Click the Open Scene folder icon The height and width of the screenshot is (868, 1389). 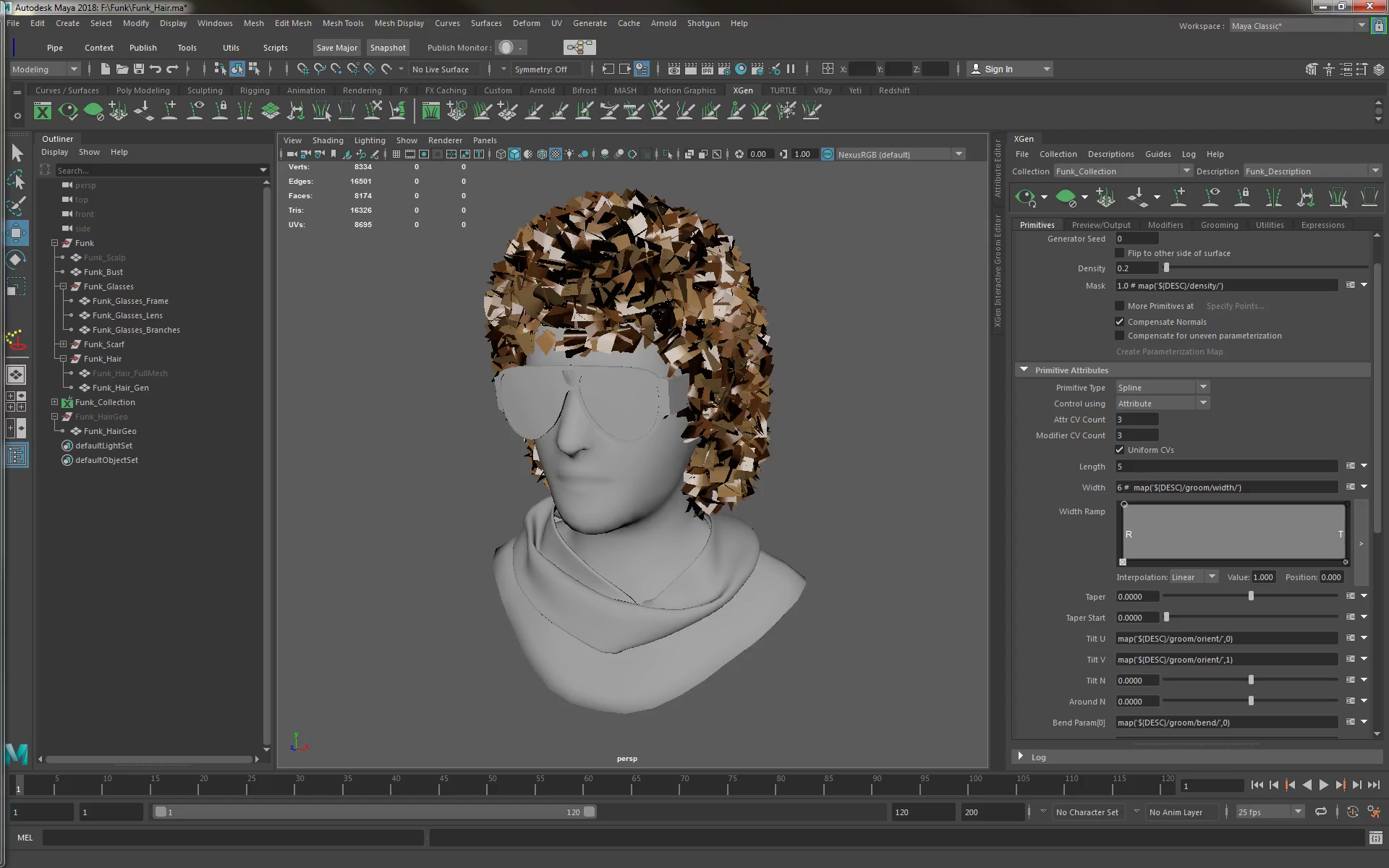[x=122, y=69]
